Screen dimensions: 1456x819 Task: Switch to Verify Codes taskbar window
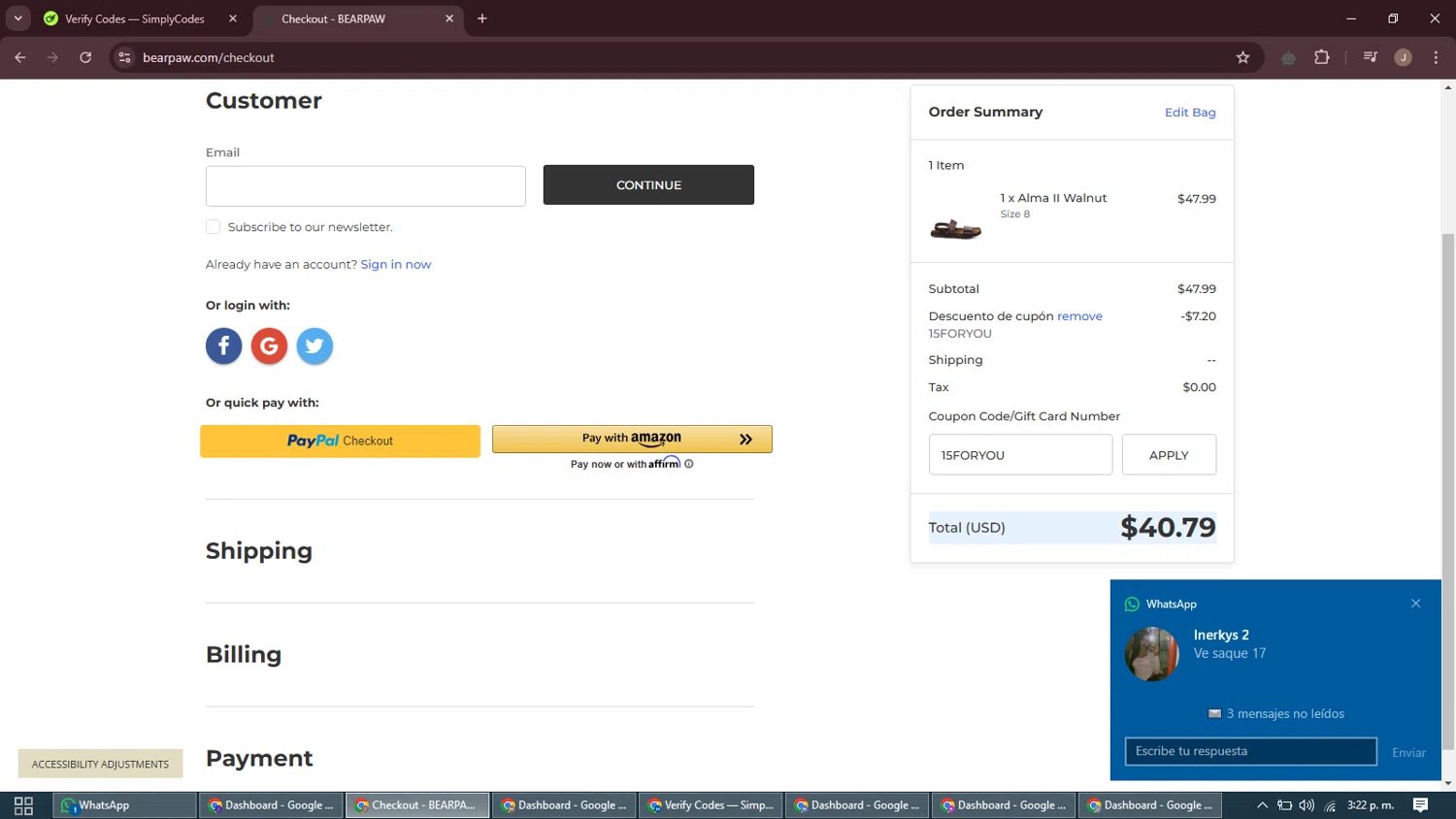[x=711, y=805]
